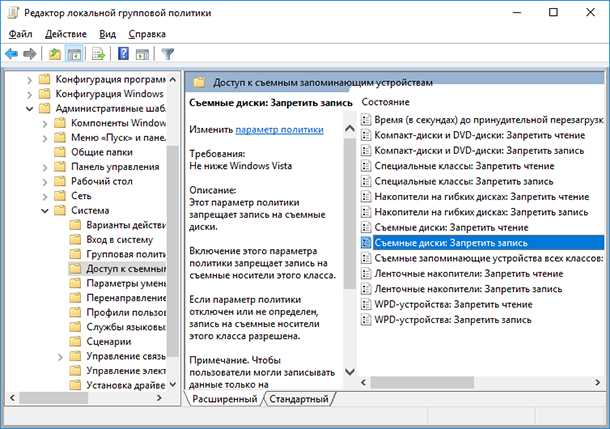Open Help via question mark icon
This screenshot has width=610, height=429.
tap(123, 54)
